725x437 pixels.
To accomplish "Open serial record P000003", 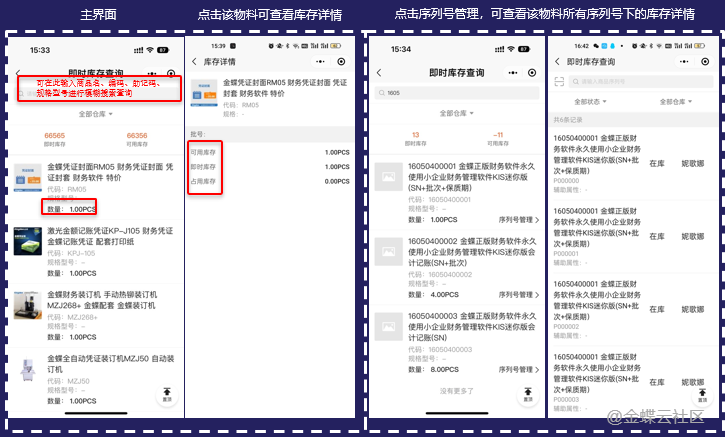I will (x=633, y=382).
